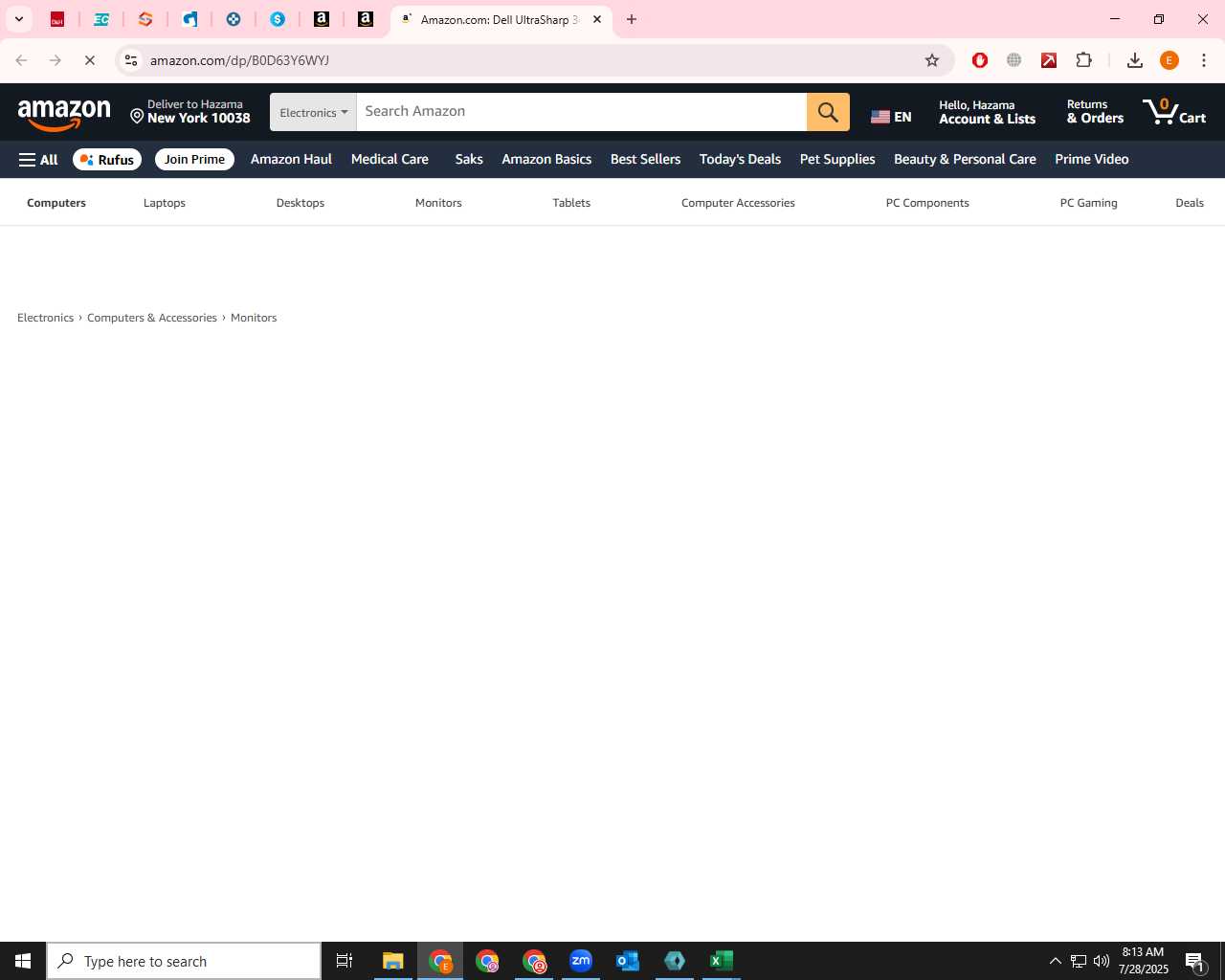The image size is (1225, 980).
Task: Click the Join Prime button
Action: [194, 159]
